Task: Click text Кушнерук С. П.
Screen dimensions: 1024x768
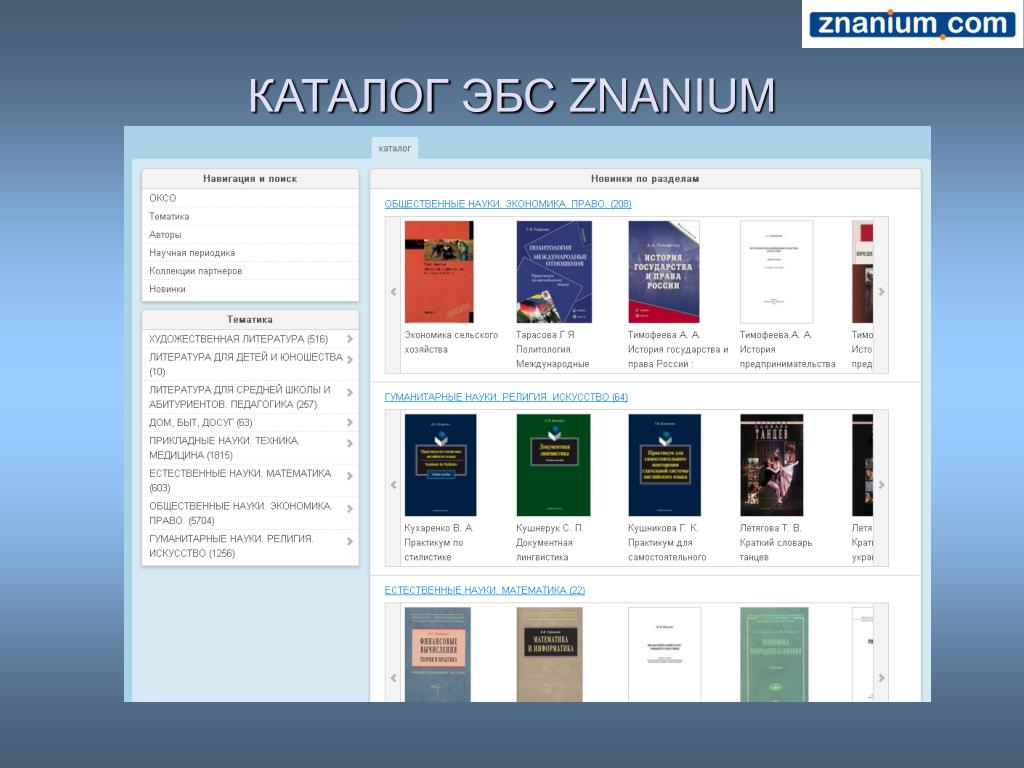Action: (x=549, y=528)
